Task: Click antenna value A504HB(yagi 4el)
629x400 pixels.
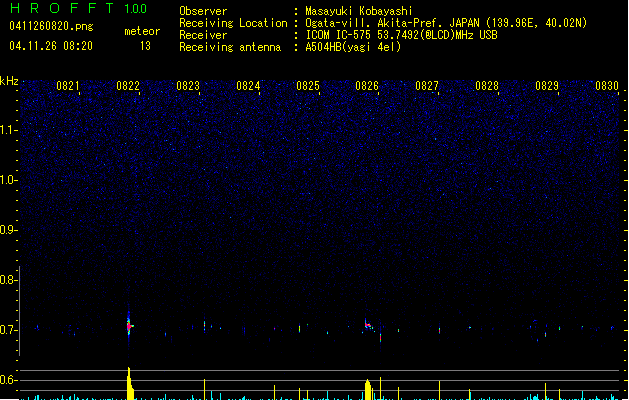Action: 353,47
